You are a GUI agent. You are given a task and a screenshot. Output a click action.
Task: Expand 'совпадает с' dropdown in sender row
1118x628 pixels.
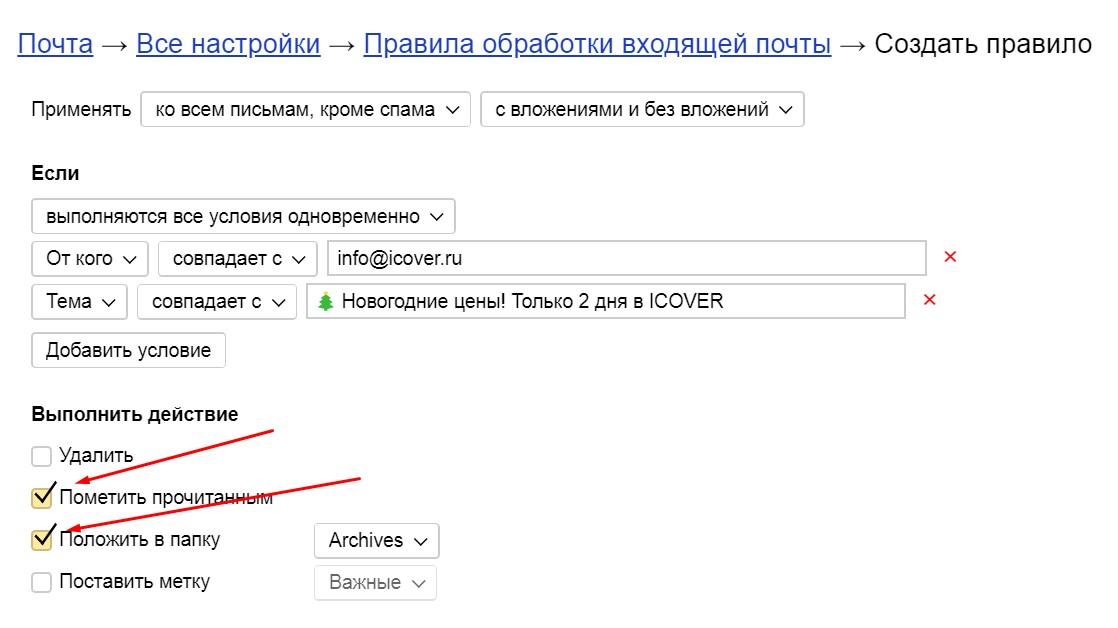click(237, 259)
